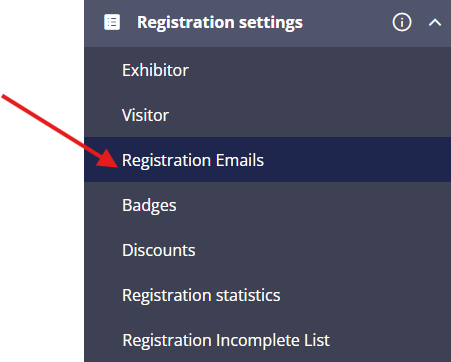Image resolution: width=451 pixels, height=362 pixels.
Task: Navigate to the Discounts entry
Action: [x=268, y=250]
